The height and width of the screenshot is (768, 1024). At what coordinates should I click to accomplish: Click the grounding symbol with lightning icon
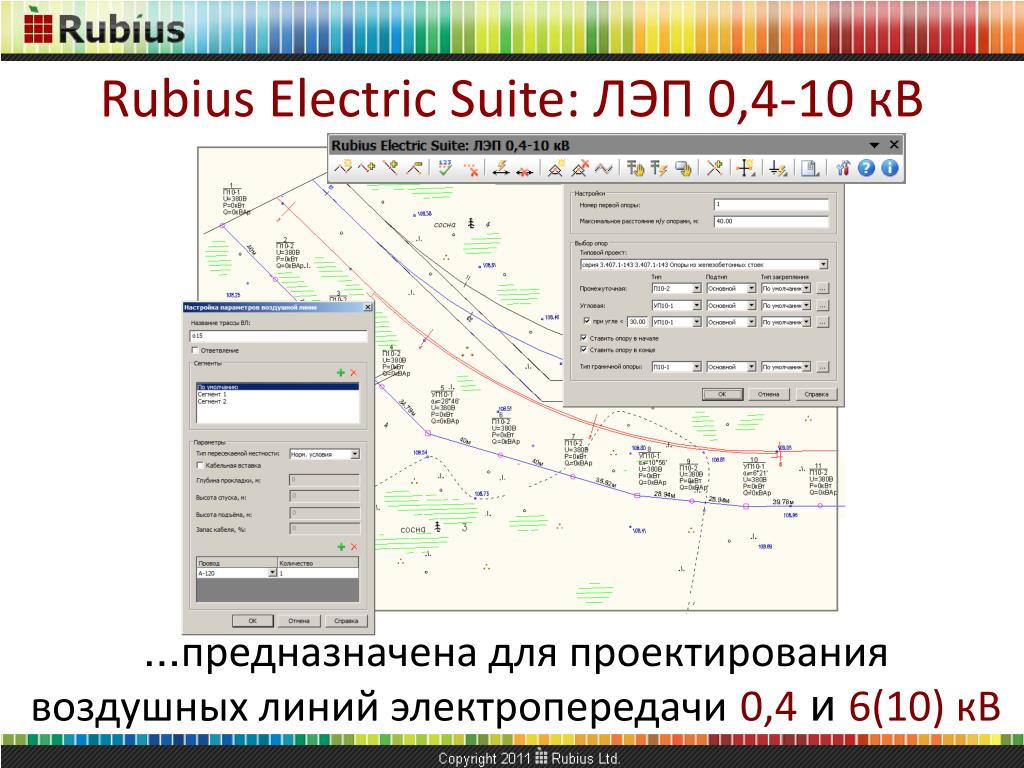pyautogui.click(x=777, y=168)
